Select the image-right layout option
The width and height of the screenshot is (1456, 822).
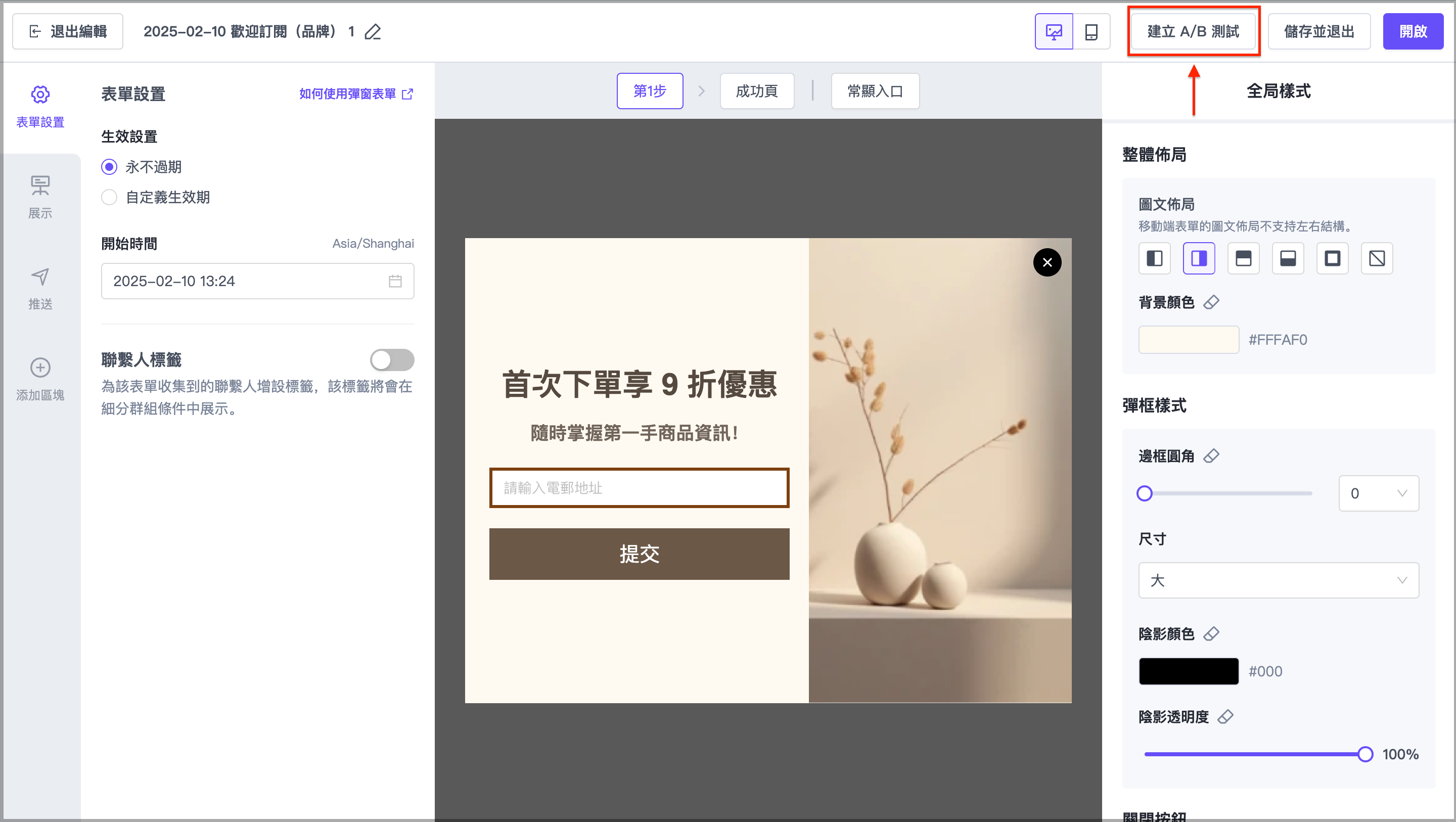click(1199, 258)
